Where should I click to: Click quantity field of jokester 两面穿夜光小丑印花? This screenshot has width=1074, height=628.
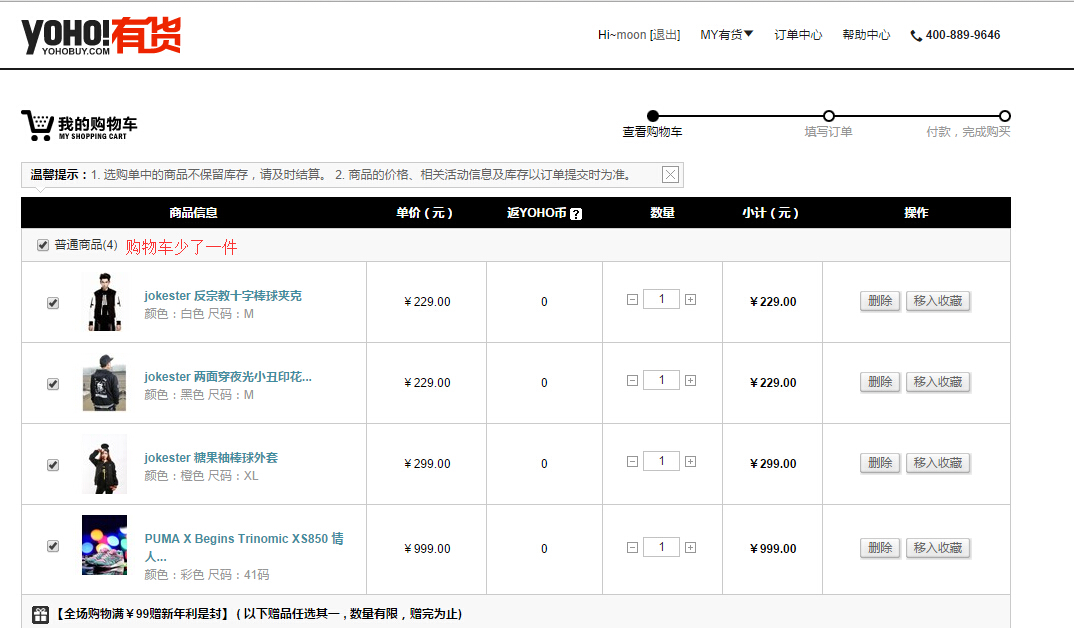pyautogui.click(x=661, y=380)
